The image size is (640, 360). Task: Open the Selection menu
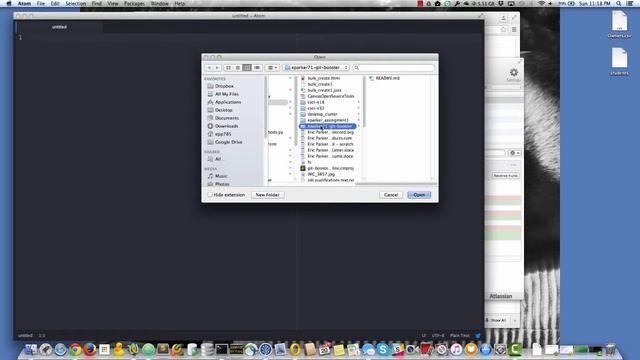[76, 4]
